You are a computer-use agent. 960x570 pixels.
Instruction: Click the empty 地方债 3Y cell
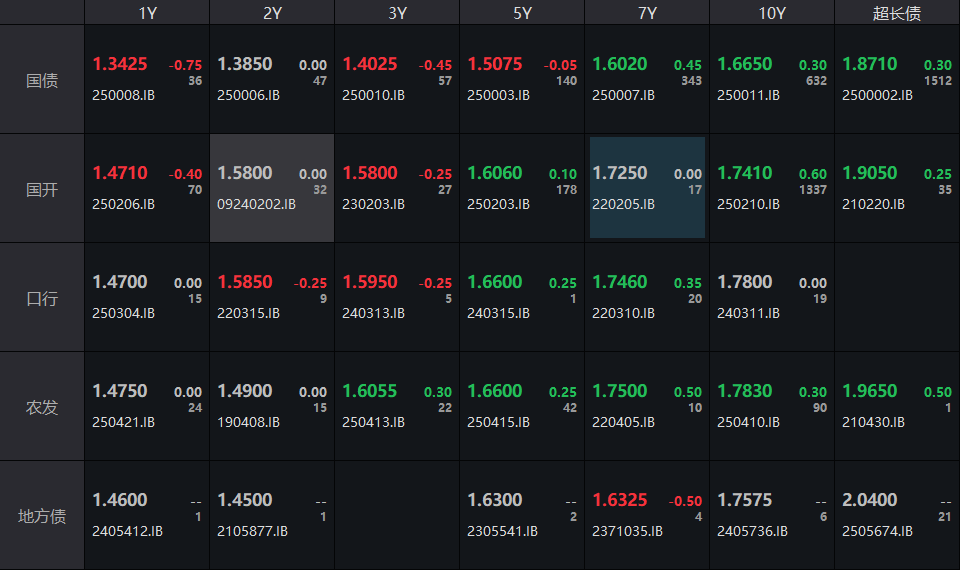(397, 515)
